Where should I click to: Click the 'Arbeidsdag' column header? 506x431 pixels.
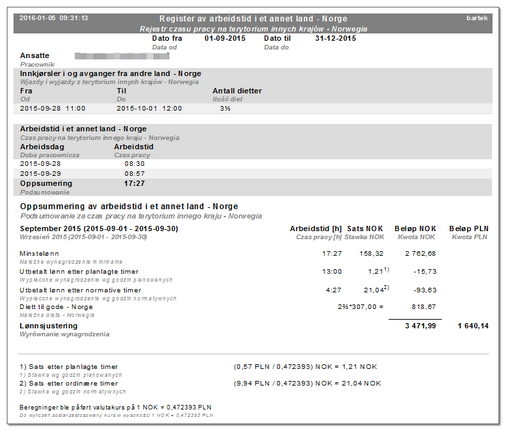pos(42,147)
